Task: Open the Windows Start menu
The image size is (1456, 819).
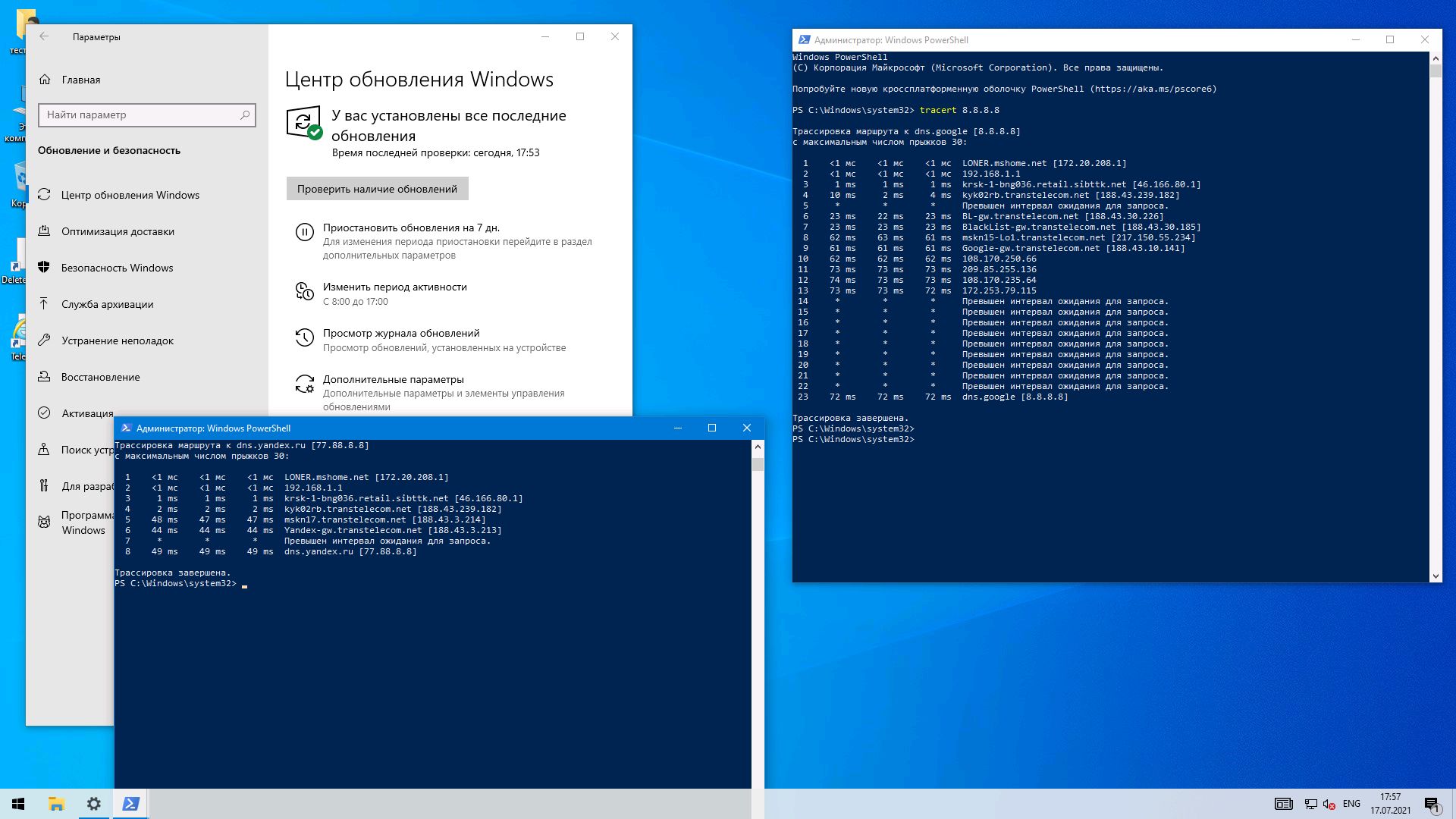Action: [18, 804]
